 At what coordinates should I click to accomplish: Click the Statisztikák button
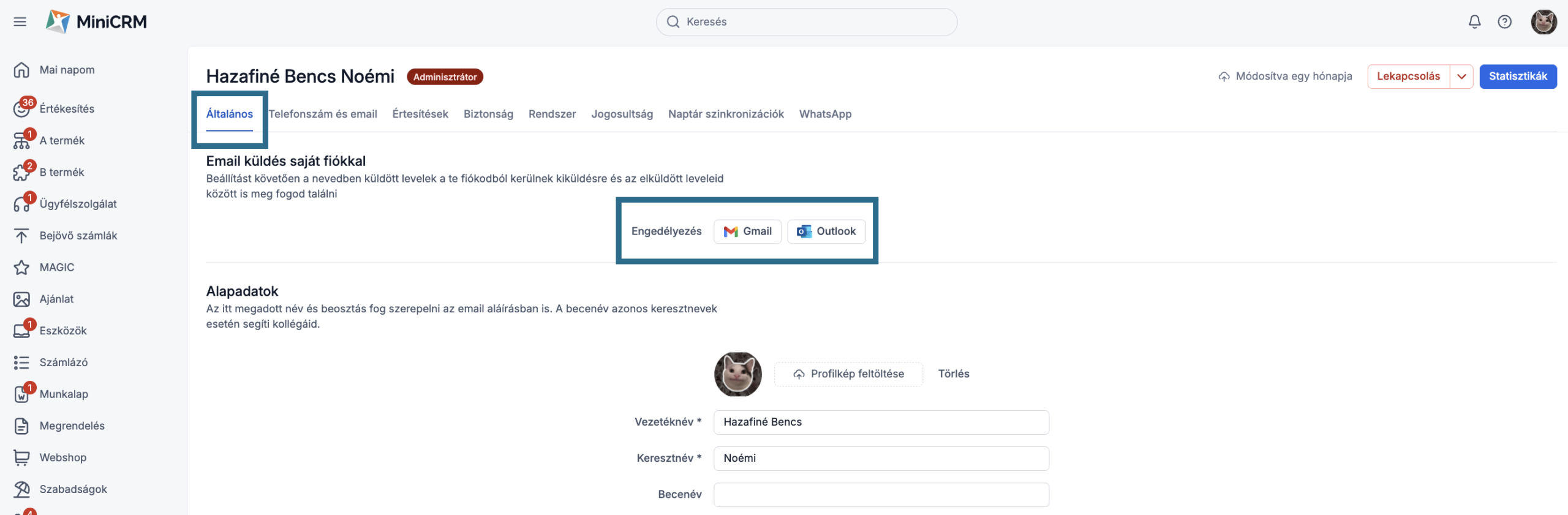1518,77
